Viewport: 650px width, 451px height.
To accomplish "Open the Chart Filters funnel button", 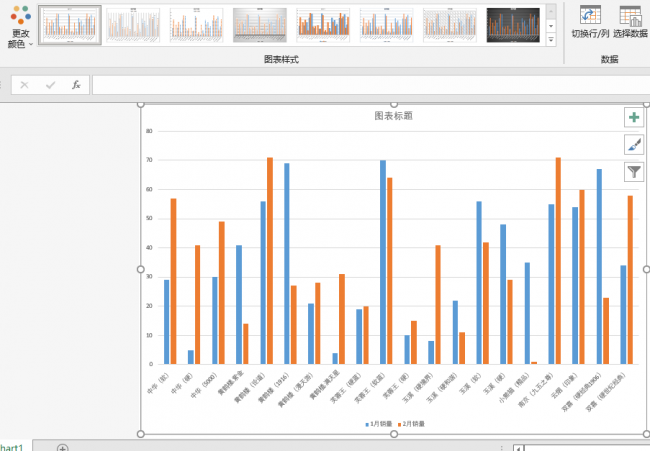I will pyautogui.click(x=634, y=172).
